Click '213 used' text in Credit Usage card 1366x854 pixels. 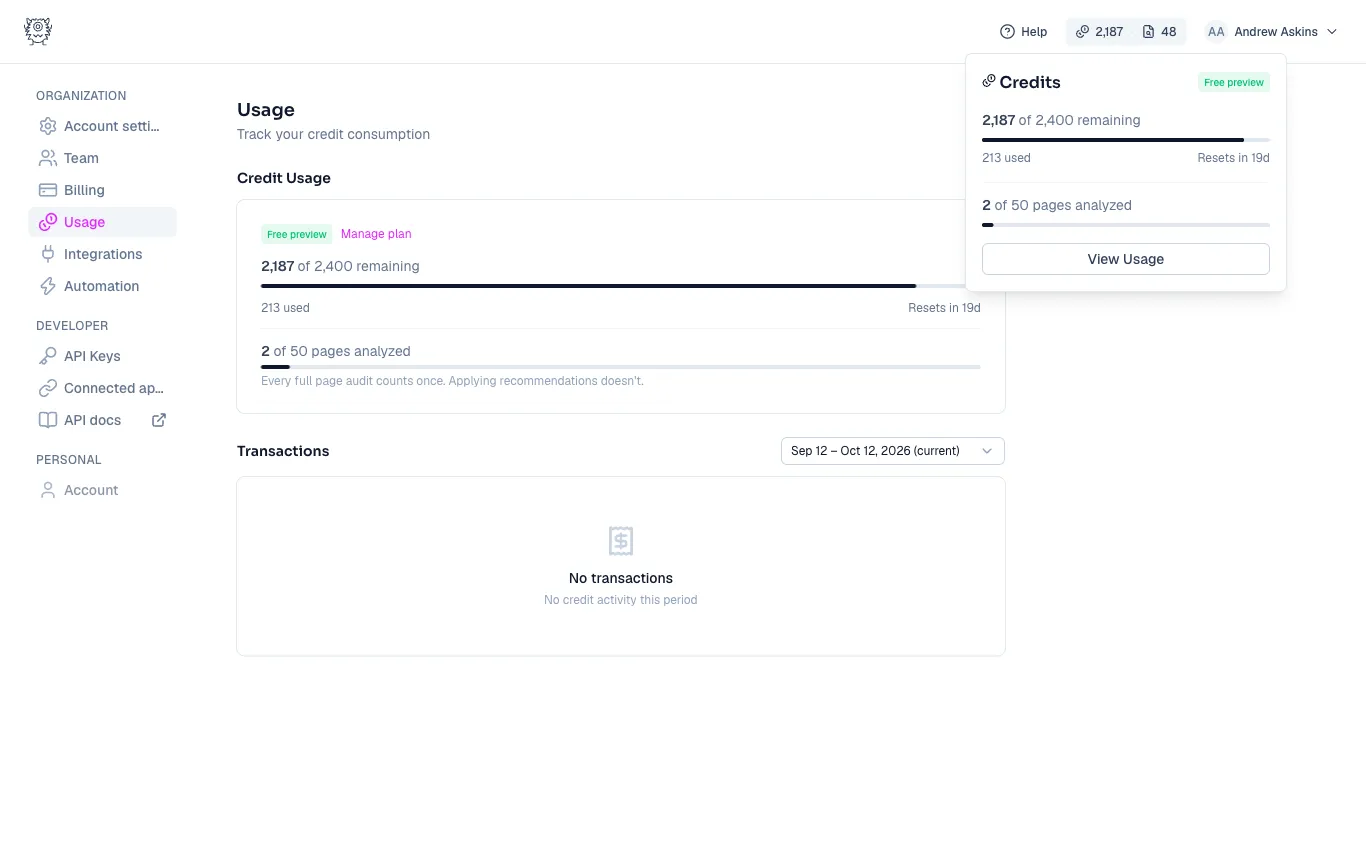(285, 308)
